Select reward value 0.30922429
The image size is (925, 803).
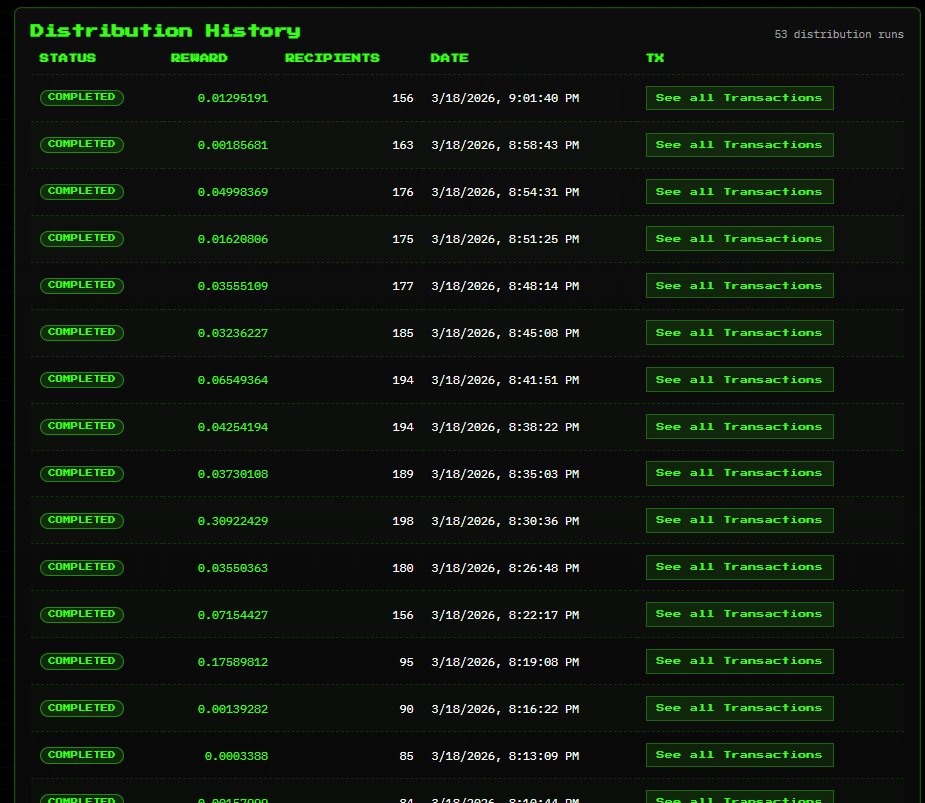[x=233, y=521]
